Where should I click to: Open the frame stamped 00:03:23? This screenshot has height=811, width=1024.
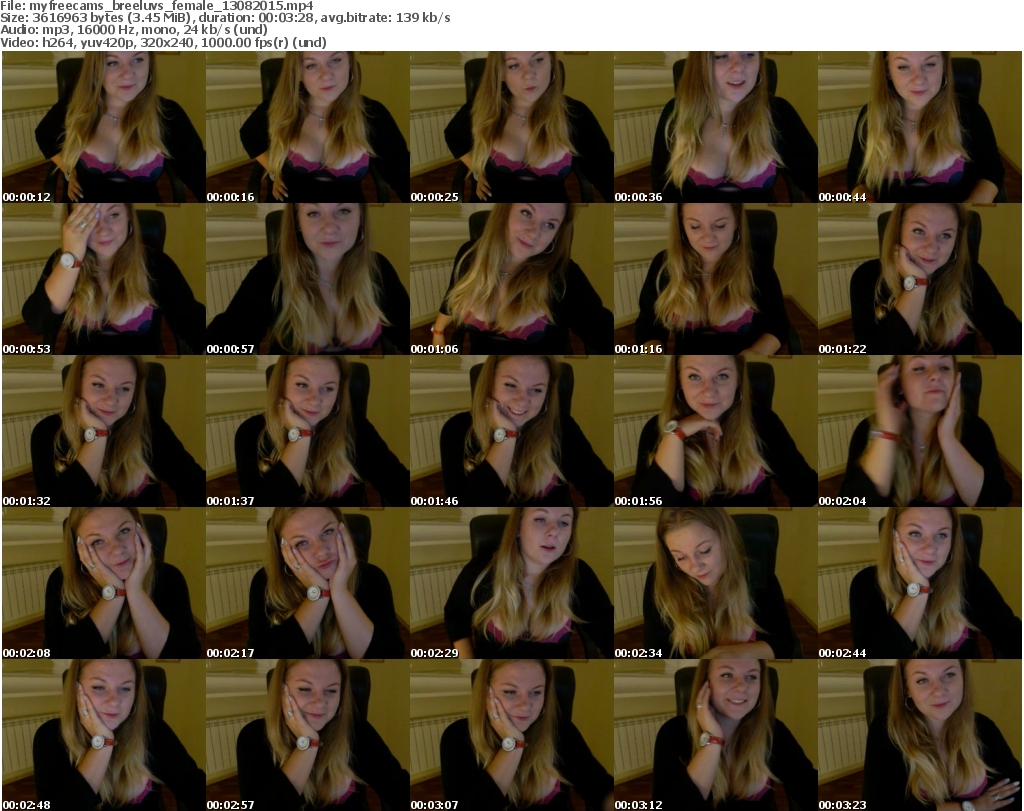click(x=920, y=735)
